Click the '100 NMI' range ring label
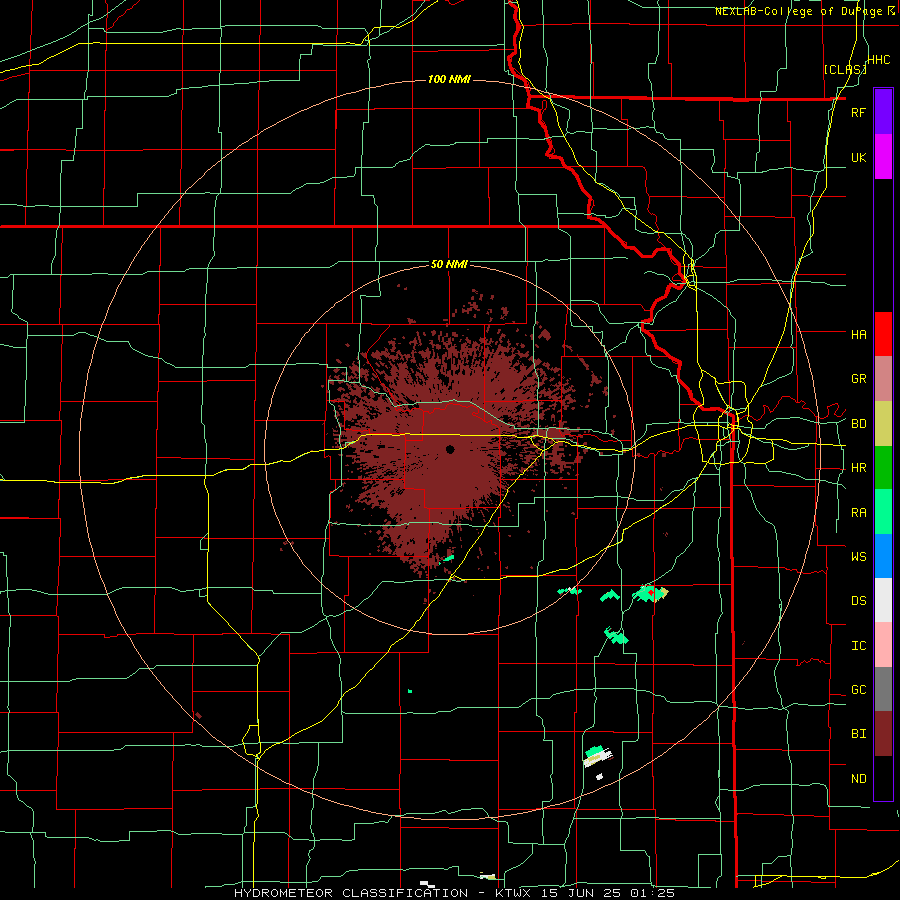The width and height of the screenshot is (900, 900). pyautogui.click(x=449, y=79)
